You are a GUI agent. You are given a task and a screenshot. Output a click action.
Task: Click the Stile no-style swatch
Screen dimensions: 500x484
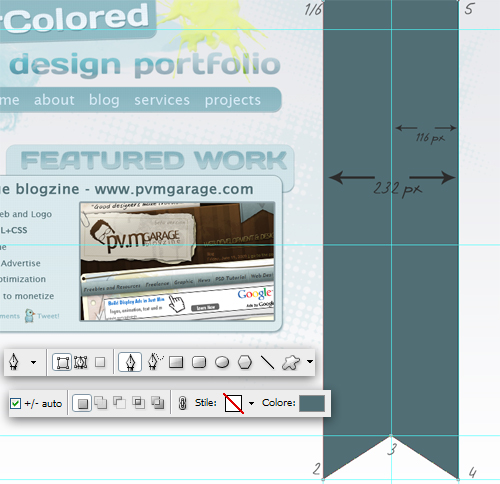[233, 403]
